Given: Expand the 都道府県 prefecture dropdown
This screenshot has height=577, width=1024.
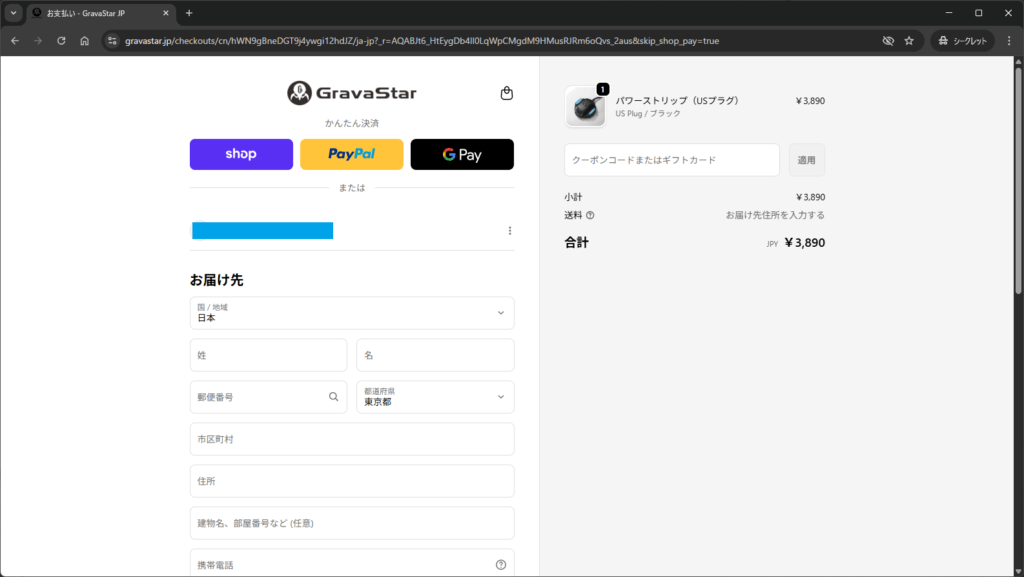Looking at the screenshot, I should click(435, 397).
